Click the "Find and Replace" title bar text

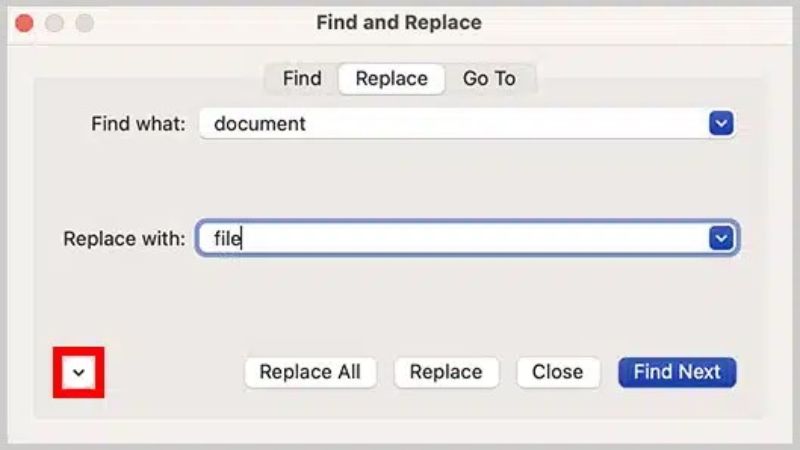pos(399,22)
